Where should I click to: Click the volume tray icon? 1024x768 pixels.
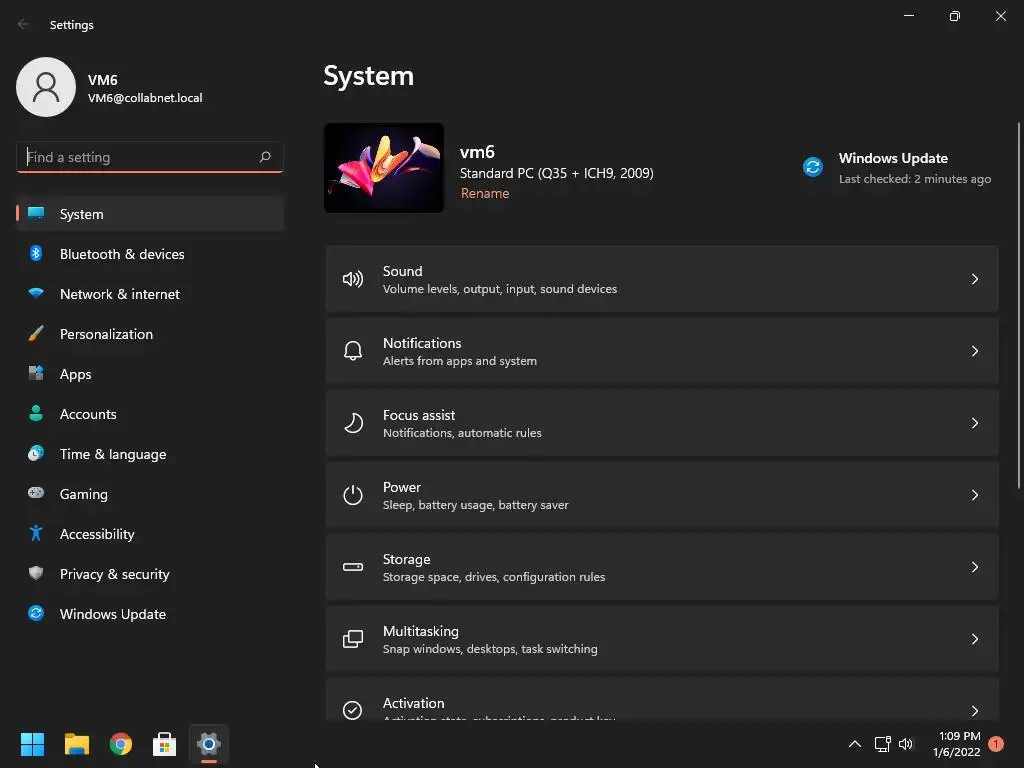point(906,744)
